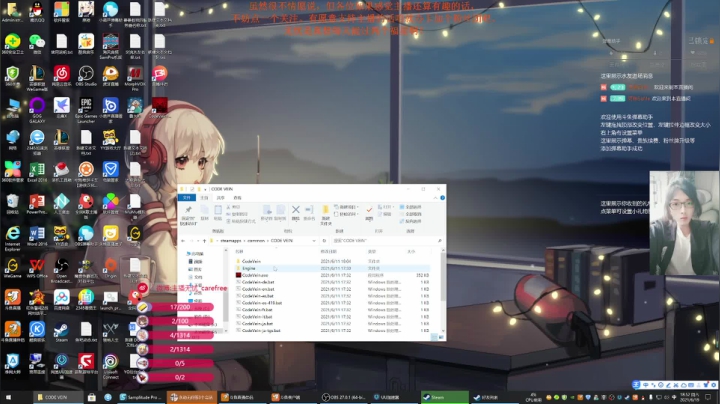Switch to the Share ribbon tab
Viewport: 720px width, 404px height.
[x=221, y=198]
